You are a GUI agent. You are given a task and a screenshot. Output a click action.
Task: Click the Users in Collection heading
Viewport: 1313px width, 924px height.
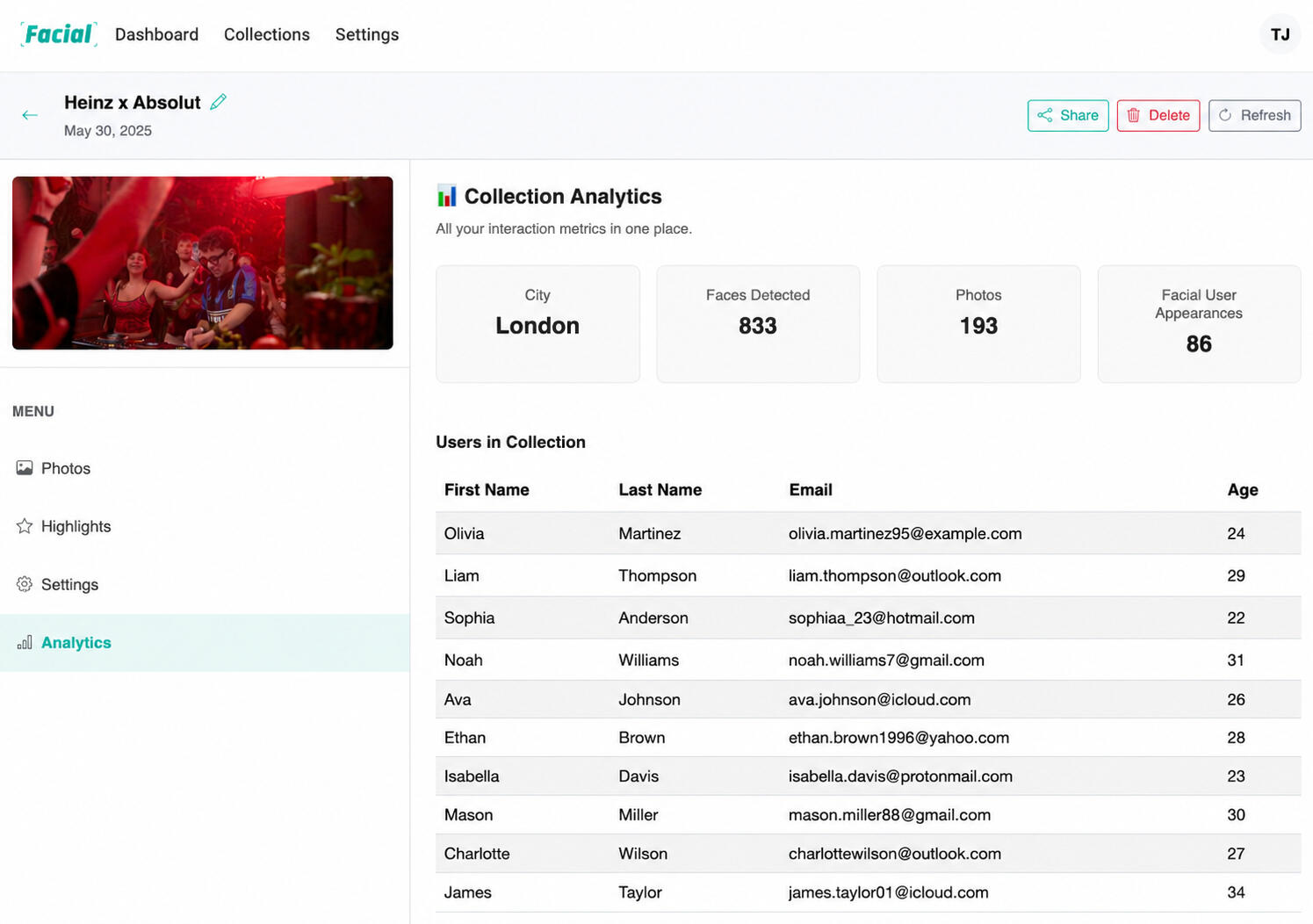pos(510,442)
